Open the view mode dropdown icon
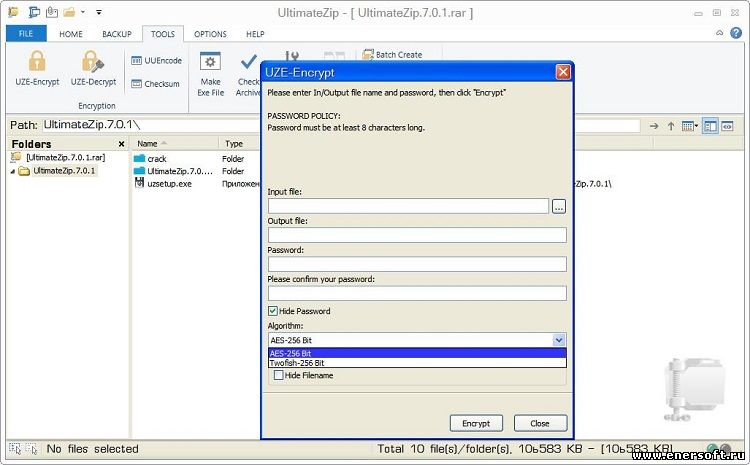 click(x=690, y=126)
